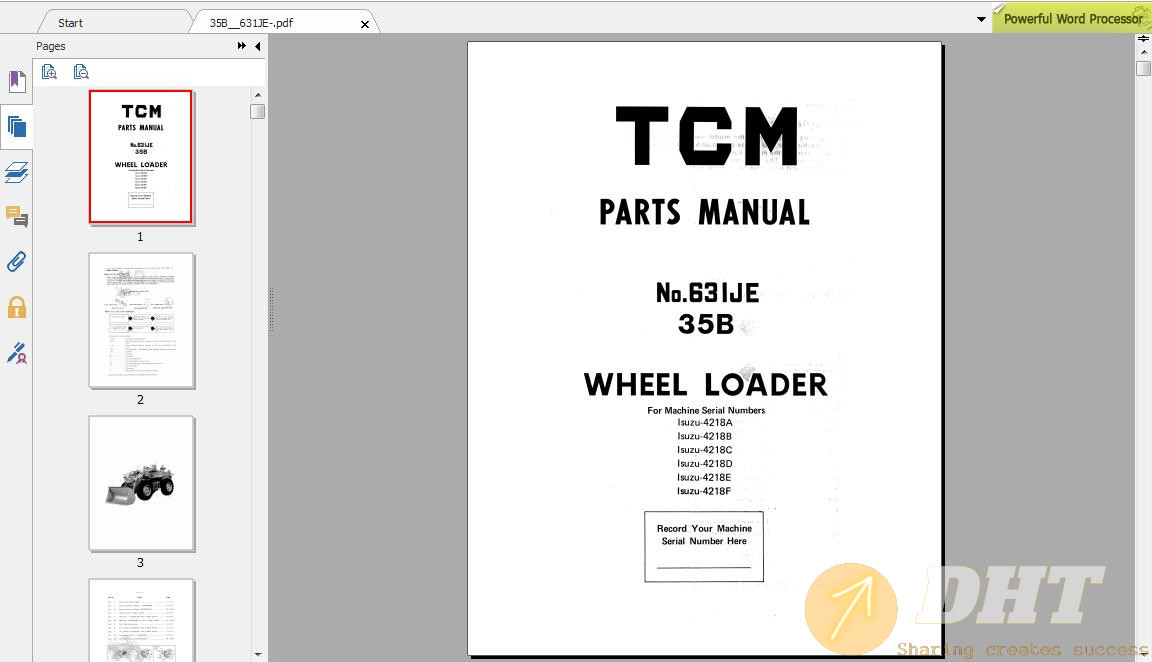The width and height of the screenshot is (1152, 662).
Task: Click the 'Isuzu-4218A' line
Action: click(705, 422)
